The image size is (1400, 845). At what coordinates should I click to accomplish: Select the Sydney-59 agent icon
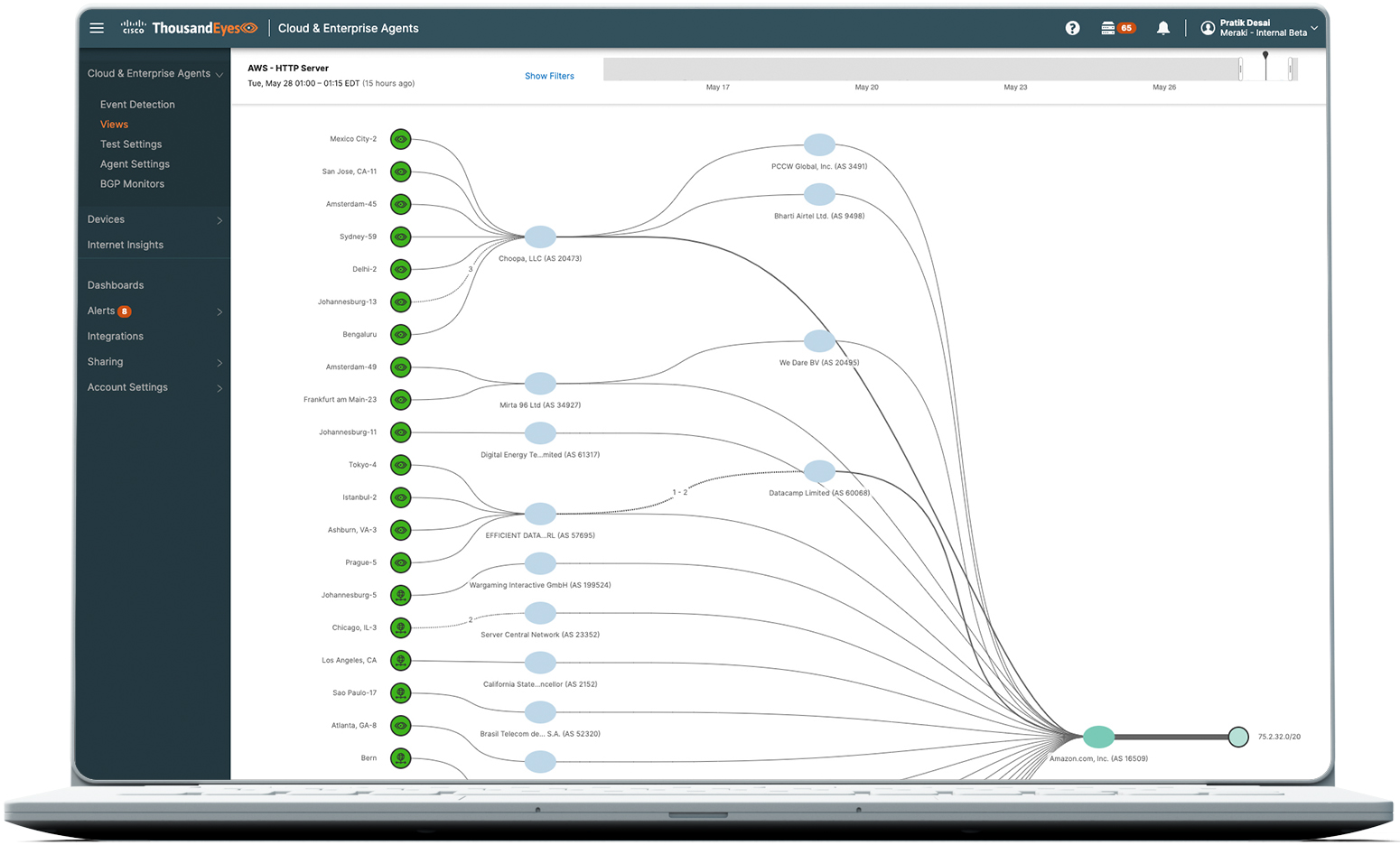coord(400,237)
